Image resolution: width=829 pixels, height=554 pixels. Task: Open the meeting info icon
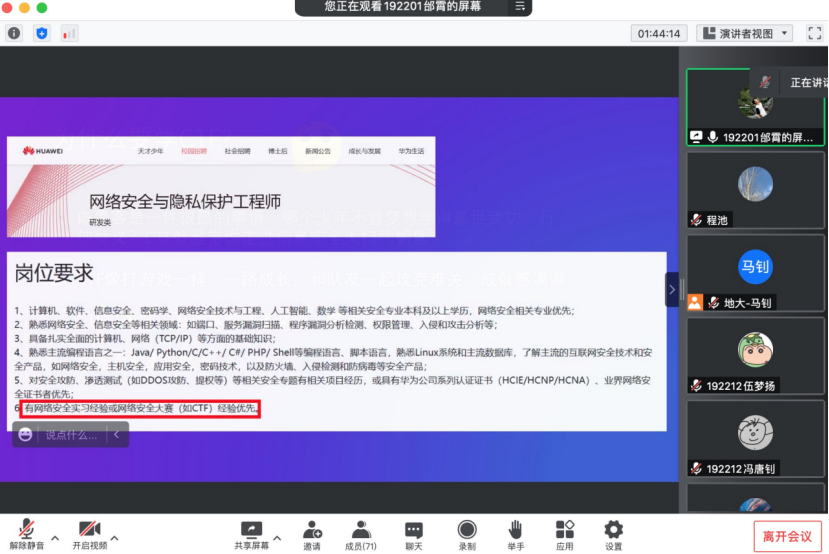point(14,33)
